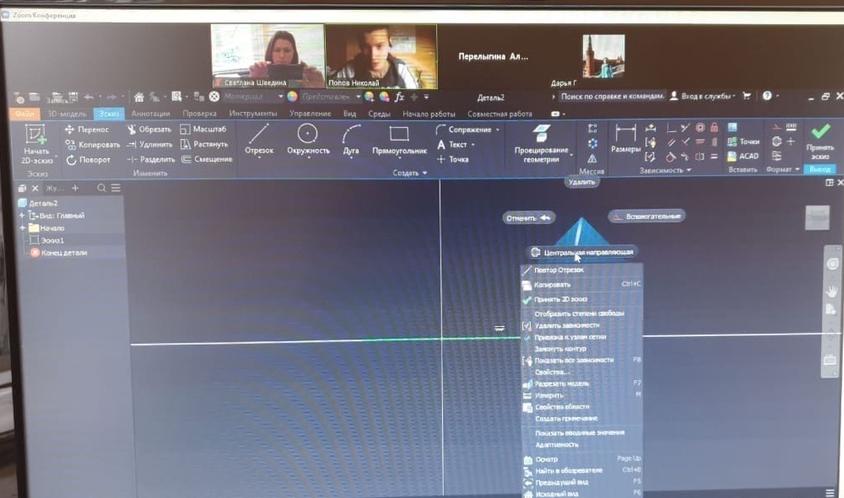Activate the Масштаб scale tool

click(203, 129)
